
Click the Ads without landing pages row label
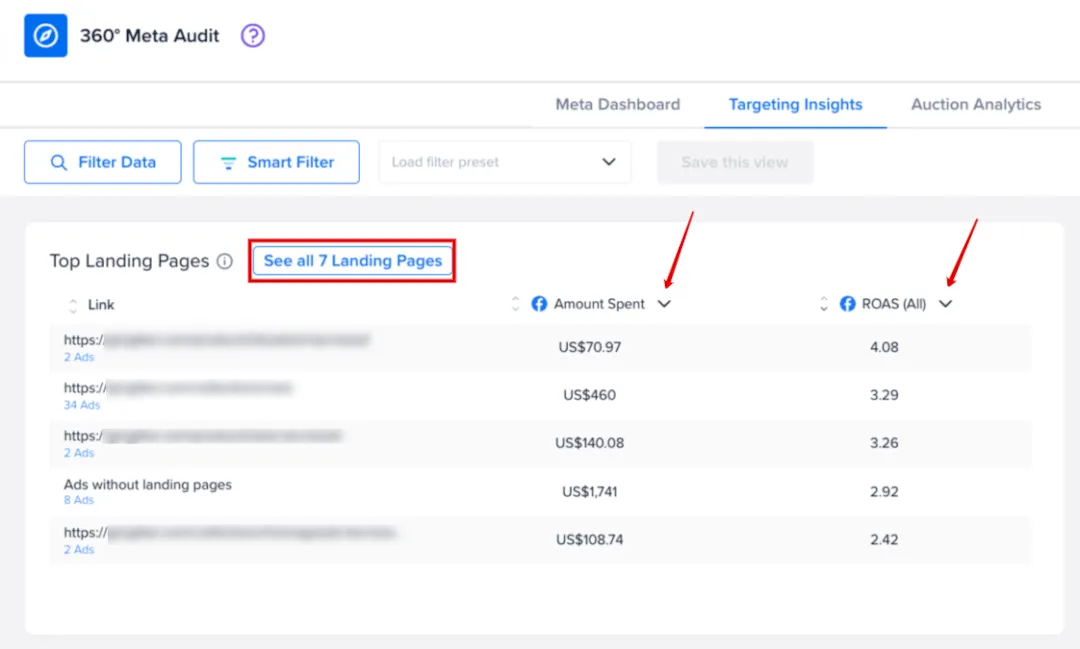click(x=148, y=484)
